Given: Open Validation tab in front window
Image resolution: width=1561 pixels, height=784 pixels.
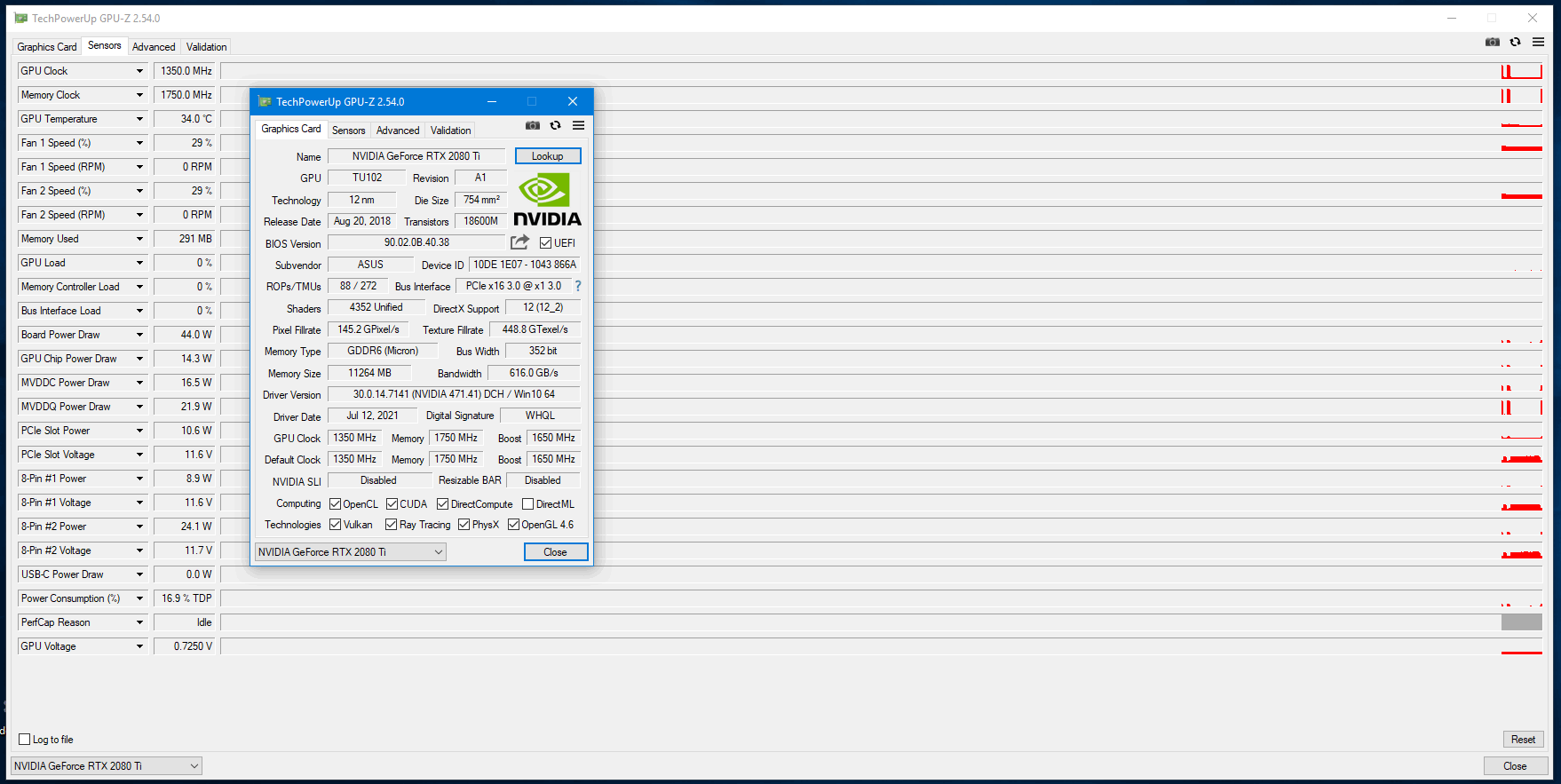Looking at the screenshot, I should (451, 131).
